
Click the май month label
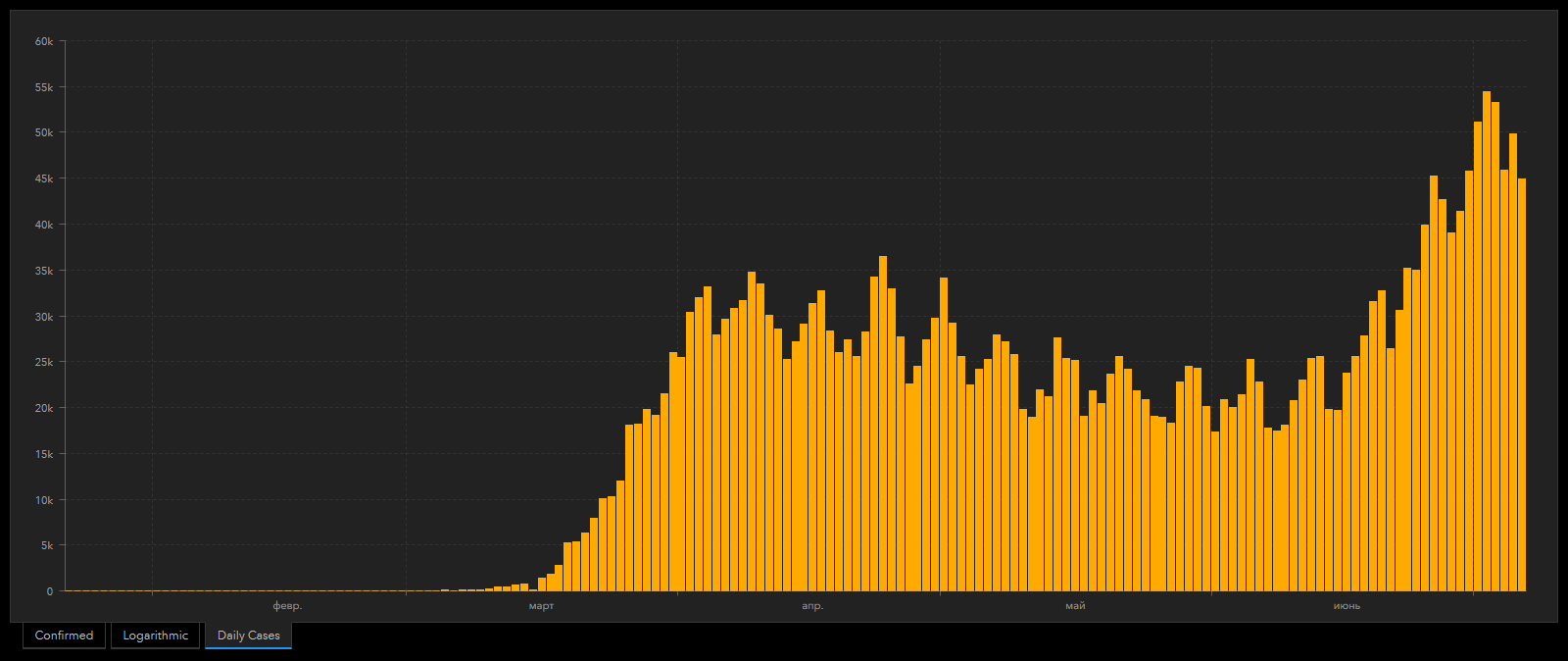pyautogui.click(x=1075, y=606)
